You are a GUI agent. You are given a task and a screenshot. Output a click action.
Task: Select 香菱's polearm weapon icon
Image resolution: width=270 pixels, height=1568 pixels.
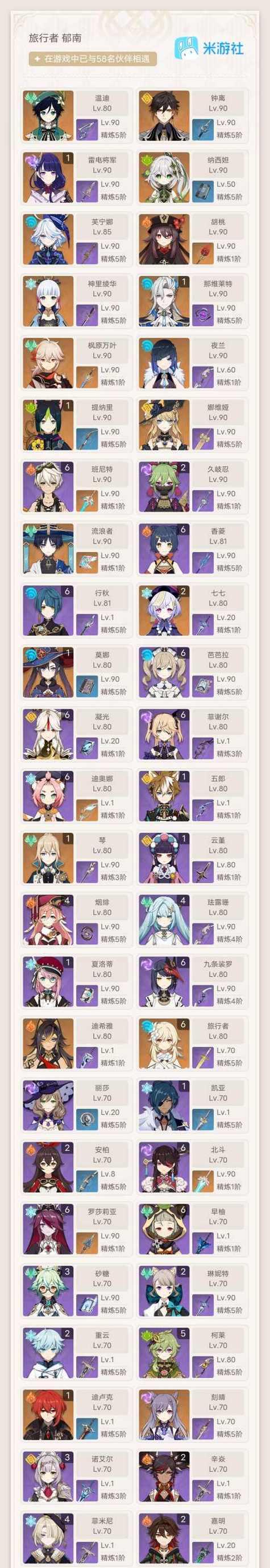point(202,562)
